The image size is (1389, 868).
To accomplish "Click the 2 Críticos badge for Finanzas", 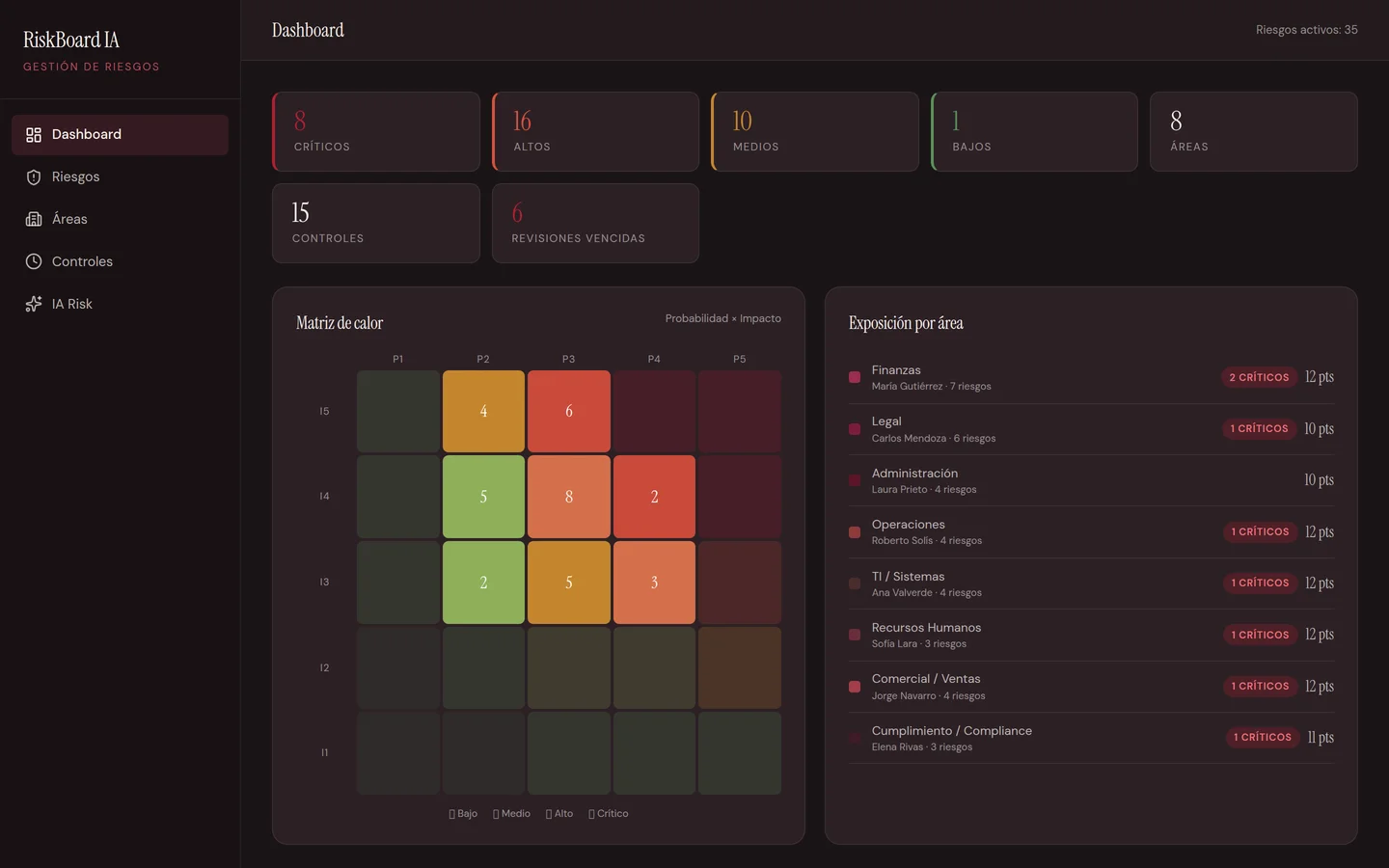I will coord(1259,377).
